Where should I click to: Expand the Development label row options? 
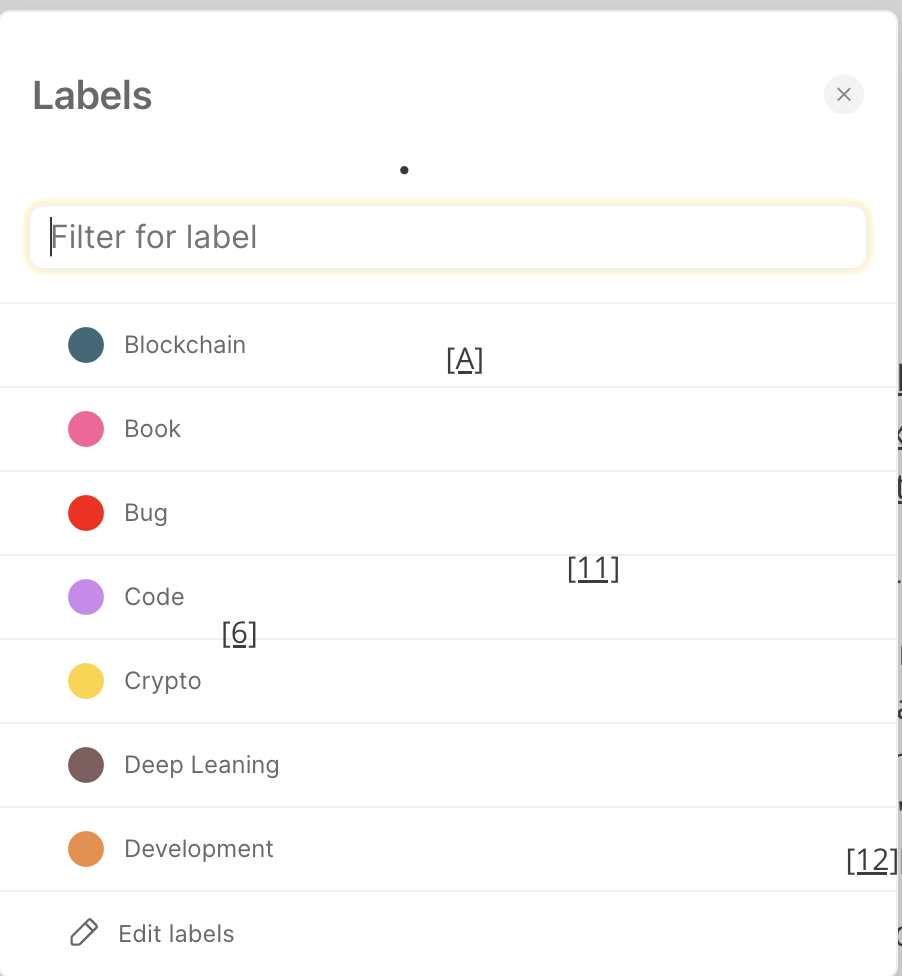click(198, 848)
